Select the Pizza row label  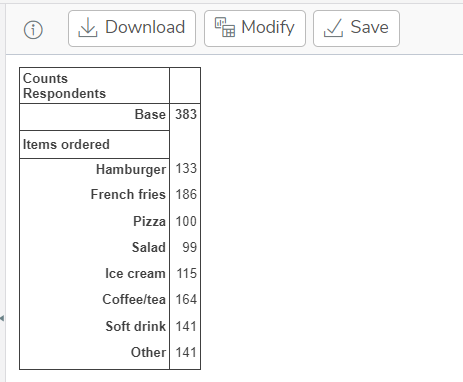point(149,221)
